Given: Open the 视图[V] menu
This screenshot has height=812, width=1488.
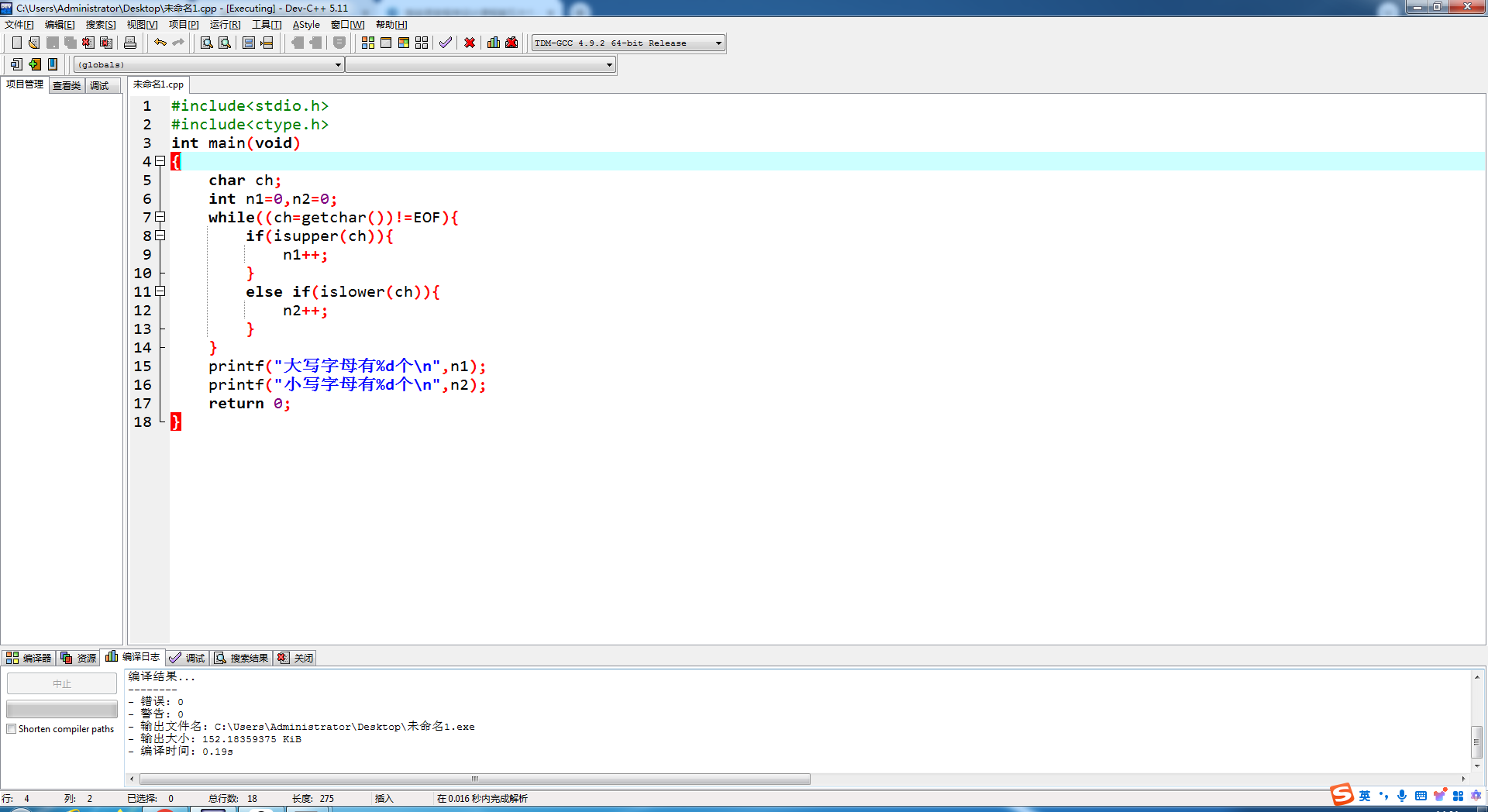Looking at the screenshot, I should [142, 25].
